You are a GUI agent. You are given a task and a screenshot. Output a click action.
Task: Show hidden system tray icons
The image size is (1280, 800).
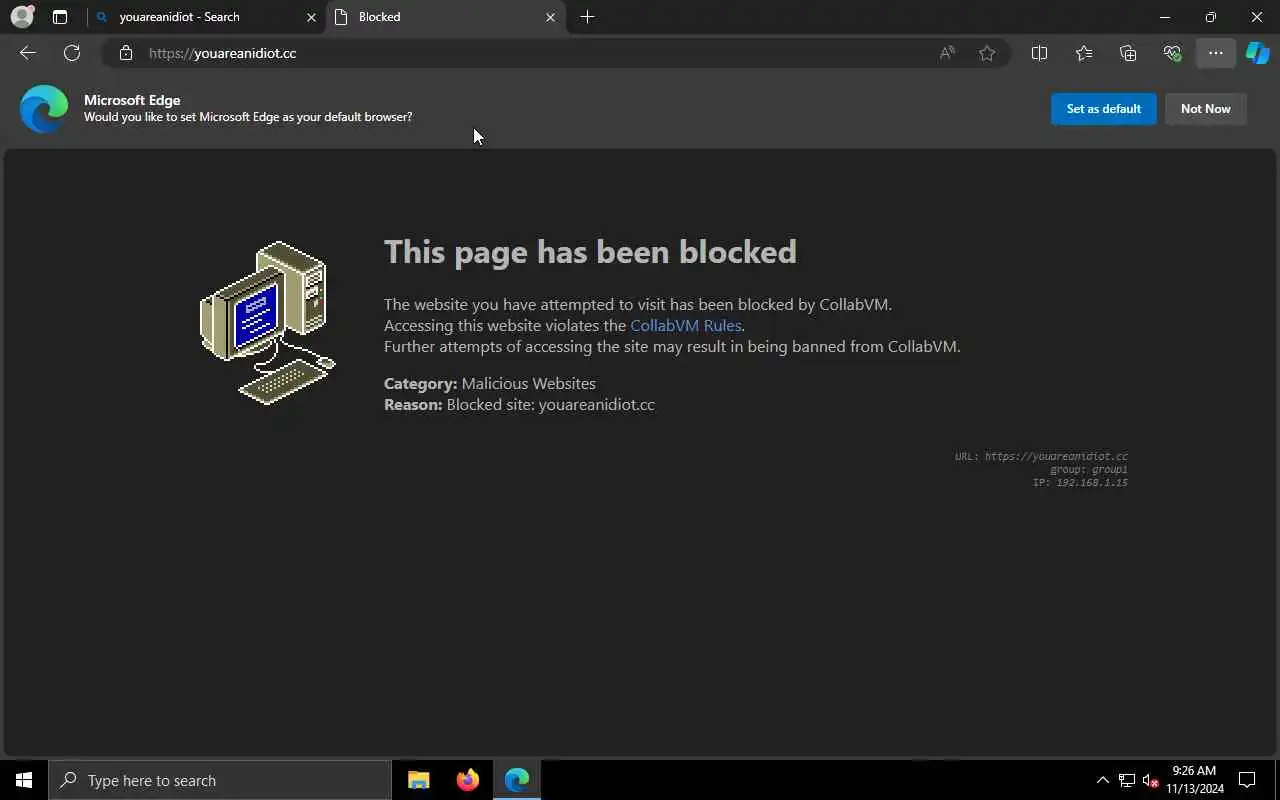[1102, 780]
